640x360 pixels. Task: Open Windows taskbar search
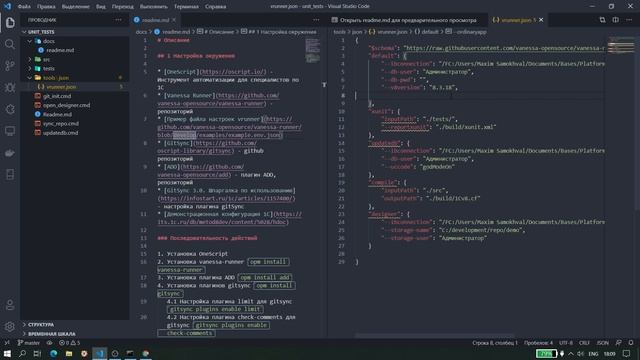22,353
